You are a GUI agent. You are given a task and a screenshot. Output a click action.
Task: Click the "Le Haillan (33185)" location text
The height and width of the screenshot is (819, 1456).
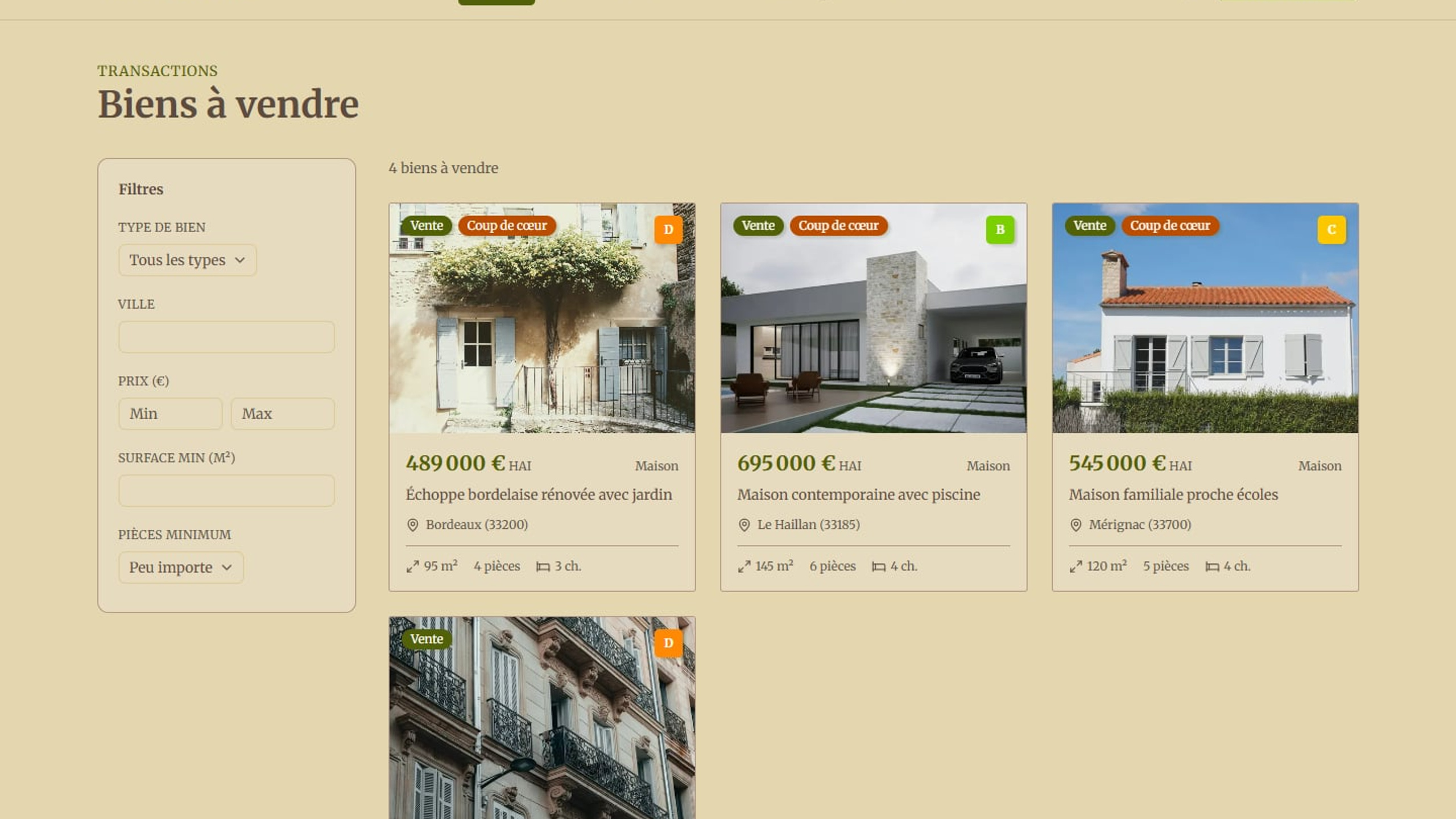pos(808,524)
